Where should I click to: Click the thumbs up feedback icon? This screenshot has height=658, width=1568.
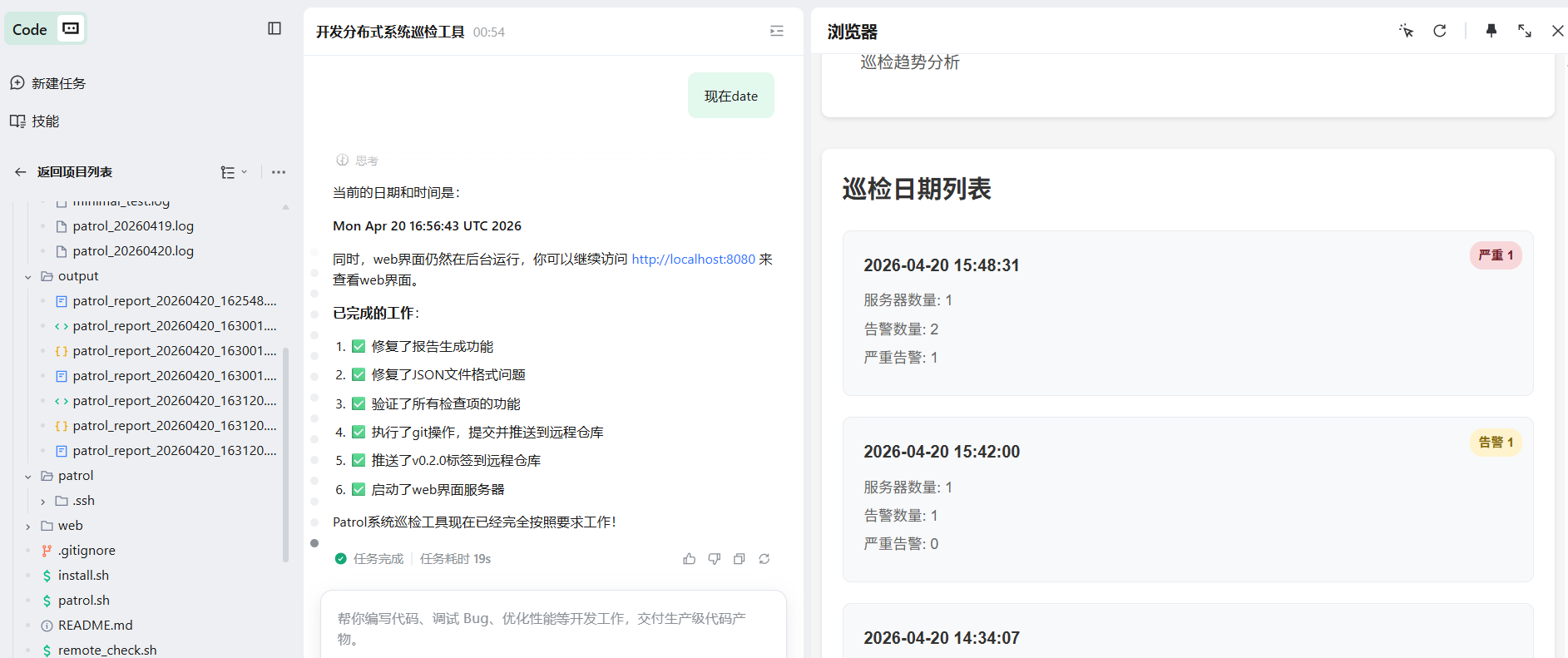click(x=689, y=559)
